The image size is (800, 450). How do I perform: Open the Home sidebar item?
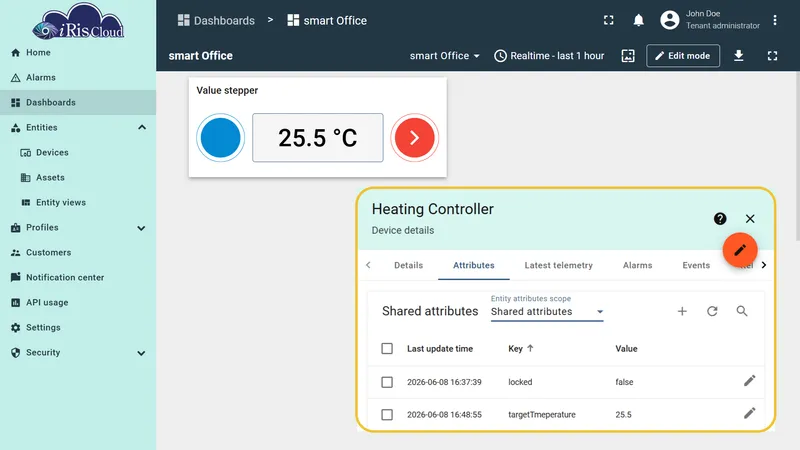click(x=78, y=53)
